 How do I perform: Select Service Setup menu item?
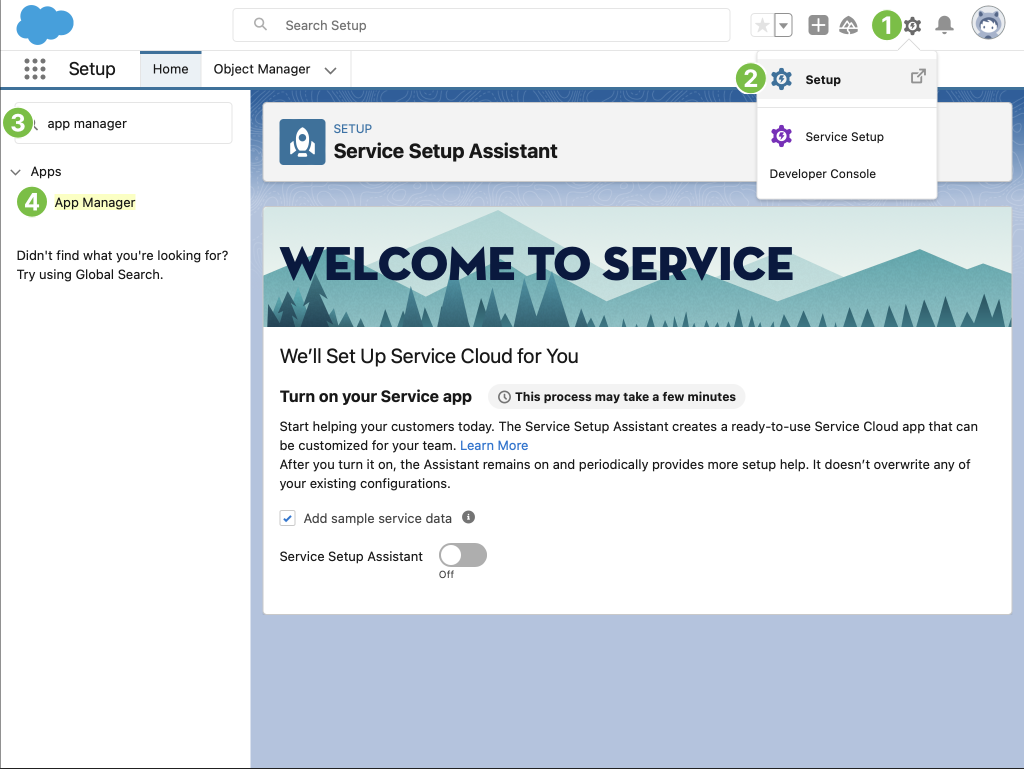pos(844,137)
